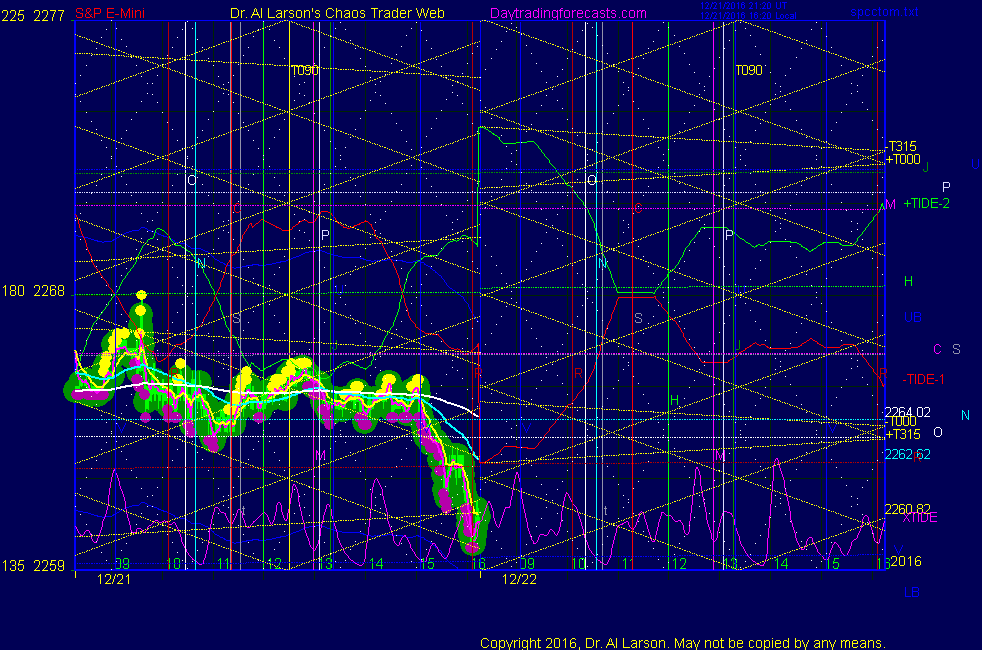The image size is (982, 650).
Task: Click the Dr. Al Larson's Chaos Trader Web heading
Action: 337,13
